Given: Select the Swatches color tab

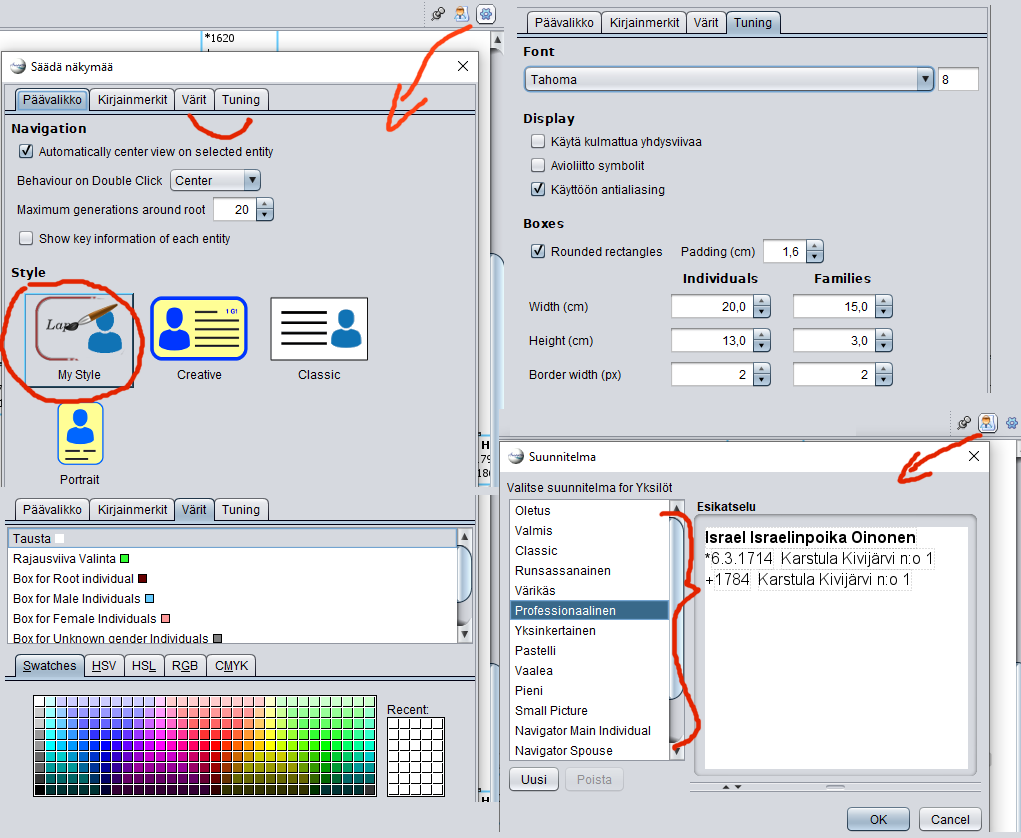Looking at the screenshot, I should point(49,665).
